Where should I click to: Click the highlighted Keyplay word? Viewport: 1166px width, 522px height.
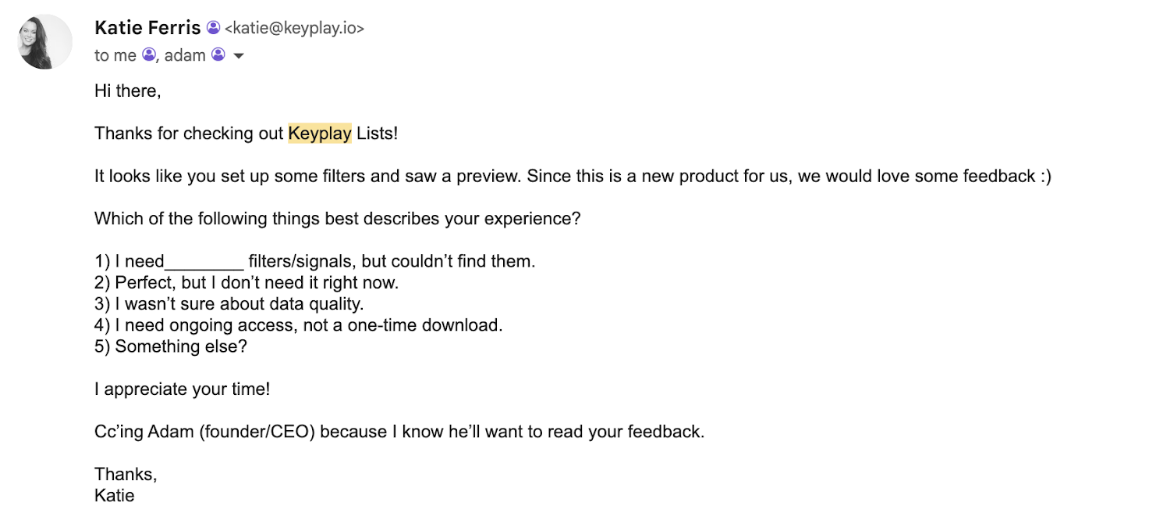click(x=320, y=133)
